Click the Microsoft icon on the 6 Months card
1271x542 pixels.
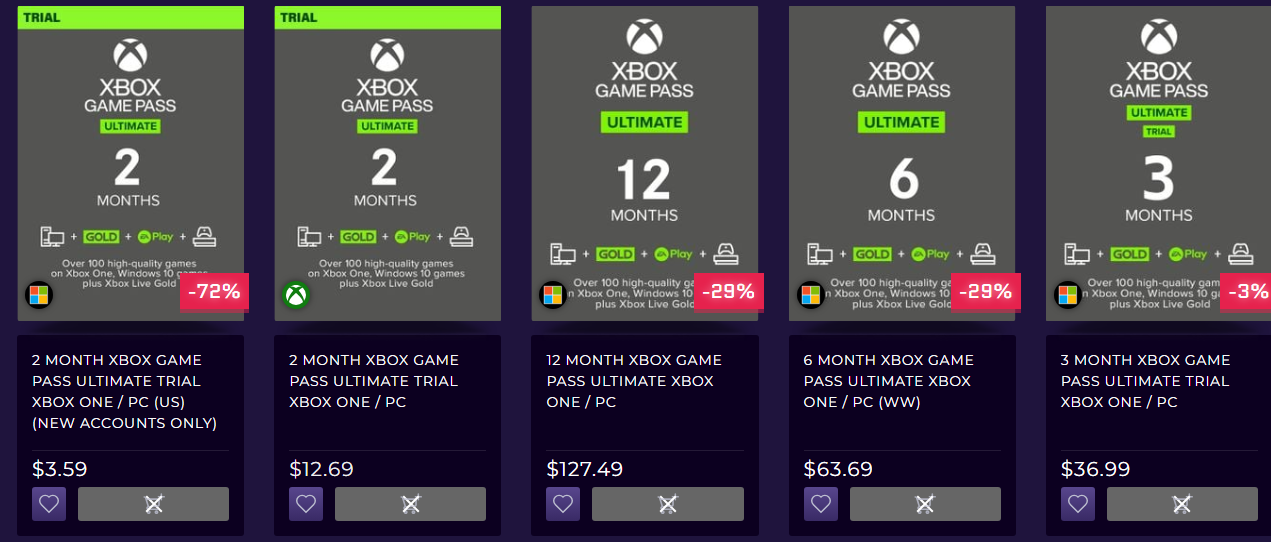click(x=811, y=295)
